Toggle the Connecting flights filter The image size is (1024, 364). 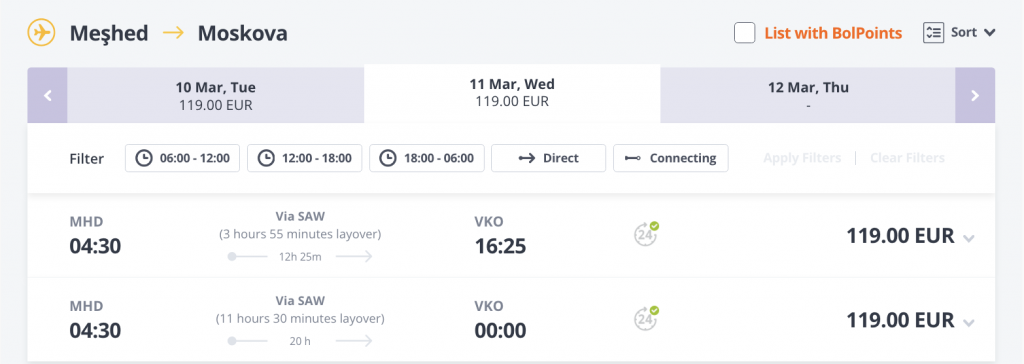pos(671,158)
